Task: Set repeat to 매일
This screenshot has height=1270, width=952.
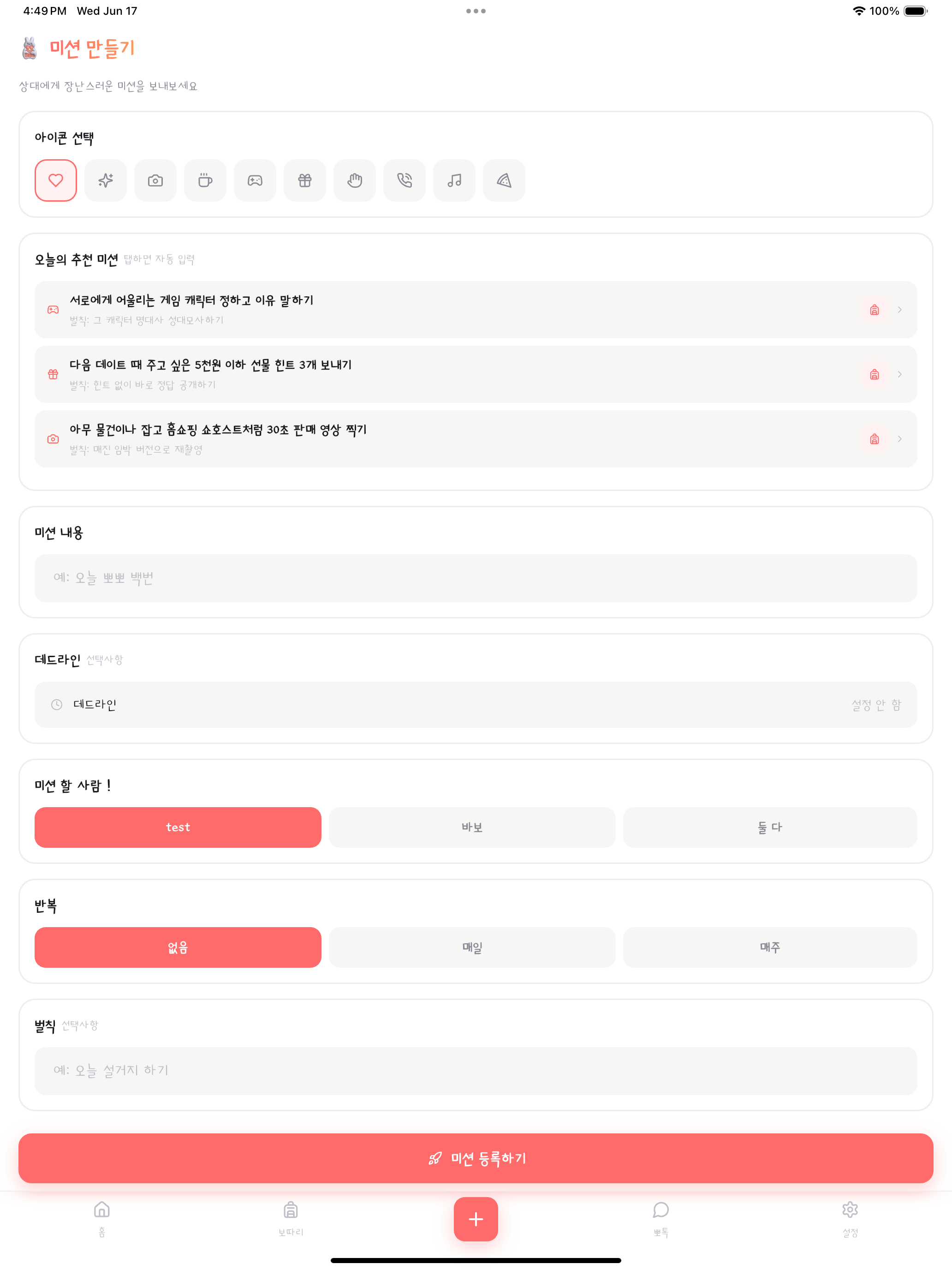Action: [472, 947]
